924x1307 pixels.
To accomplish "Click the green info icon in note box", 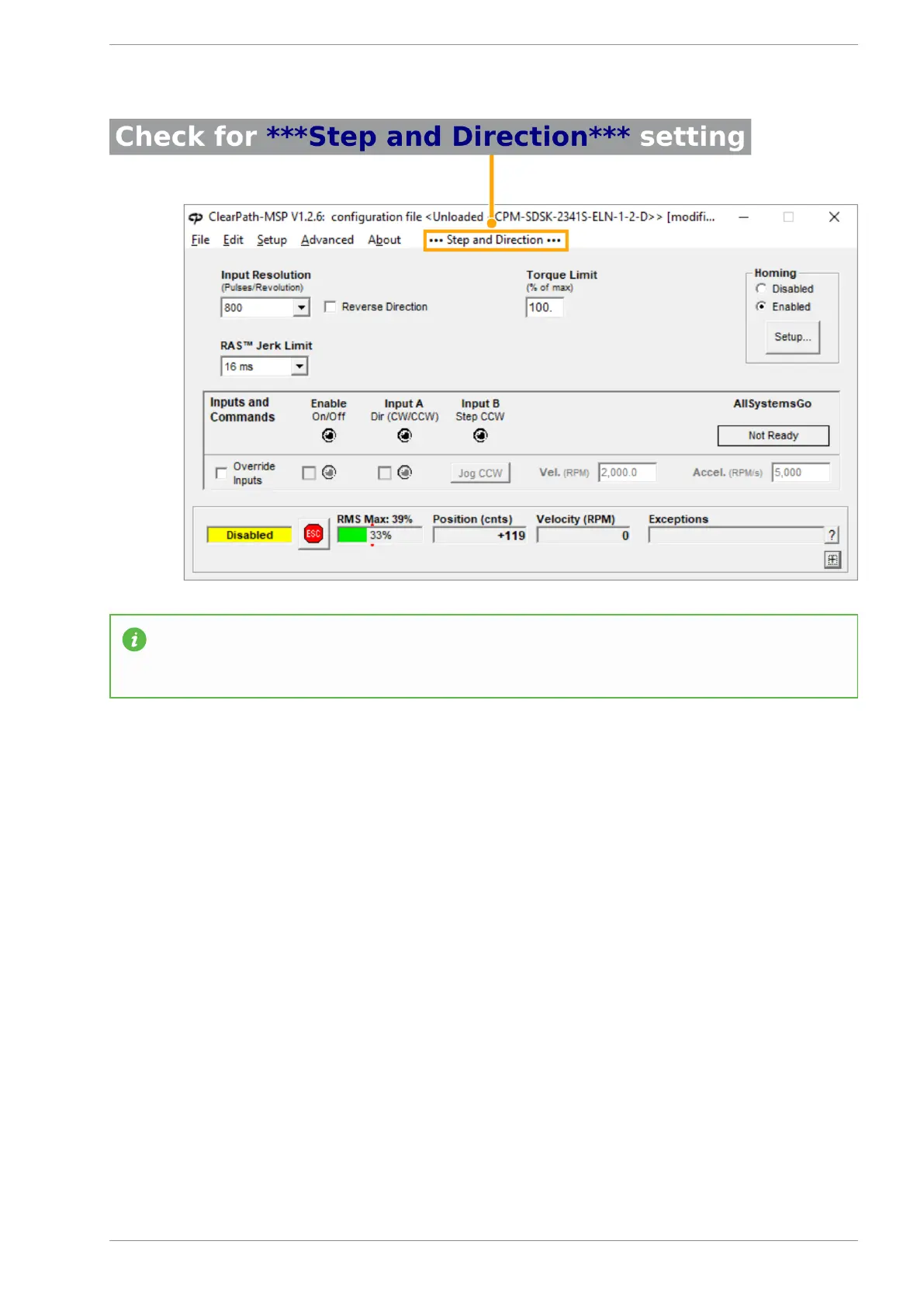I will click(x=134, y=640).
